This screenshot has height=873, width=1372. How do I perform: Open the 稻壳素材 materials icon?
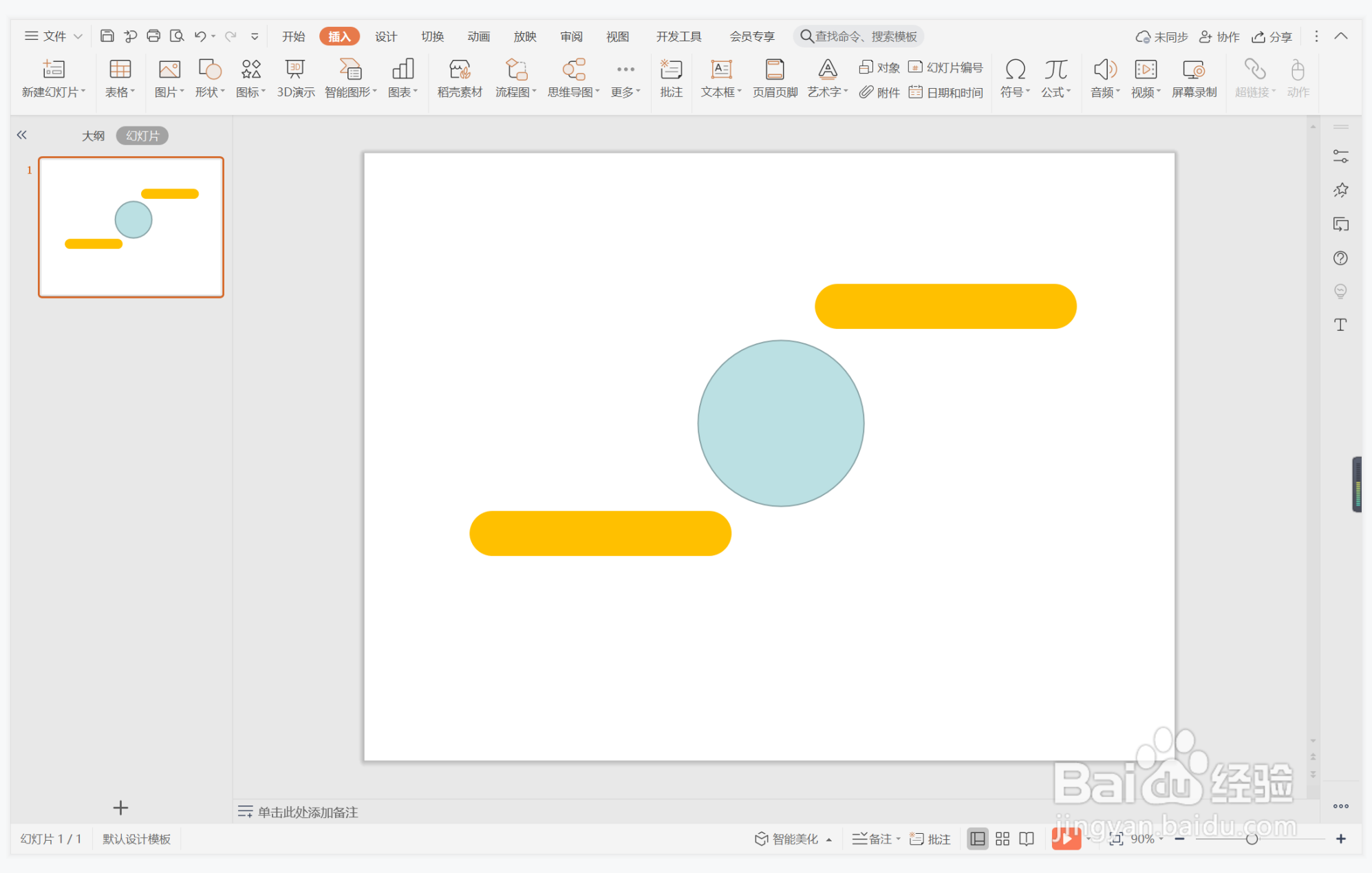tap(460, 70)
